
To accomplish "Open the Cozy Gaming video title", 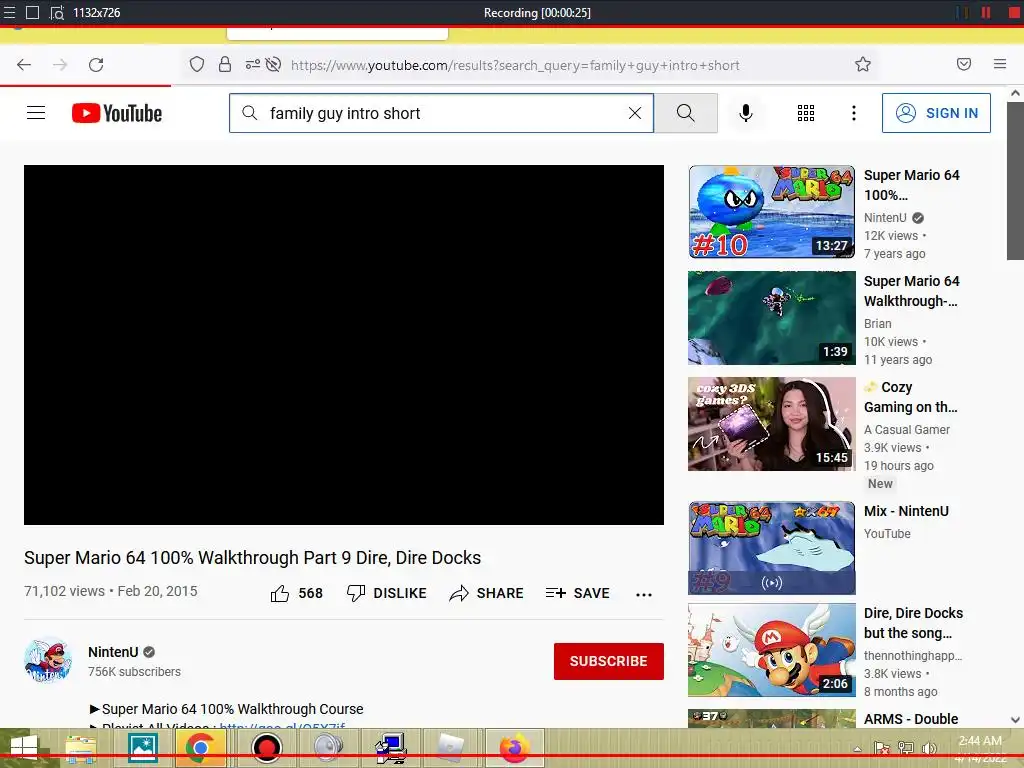I will coord(910,397).
